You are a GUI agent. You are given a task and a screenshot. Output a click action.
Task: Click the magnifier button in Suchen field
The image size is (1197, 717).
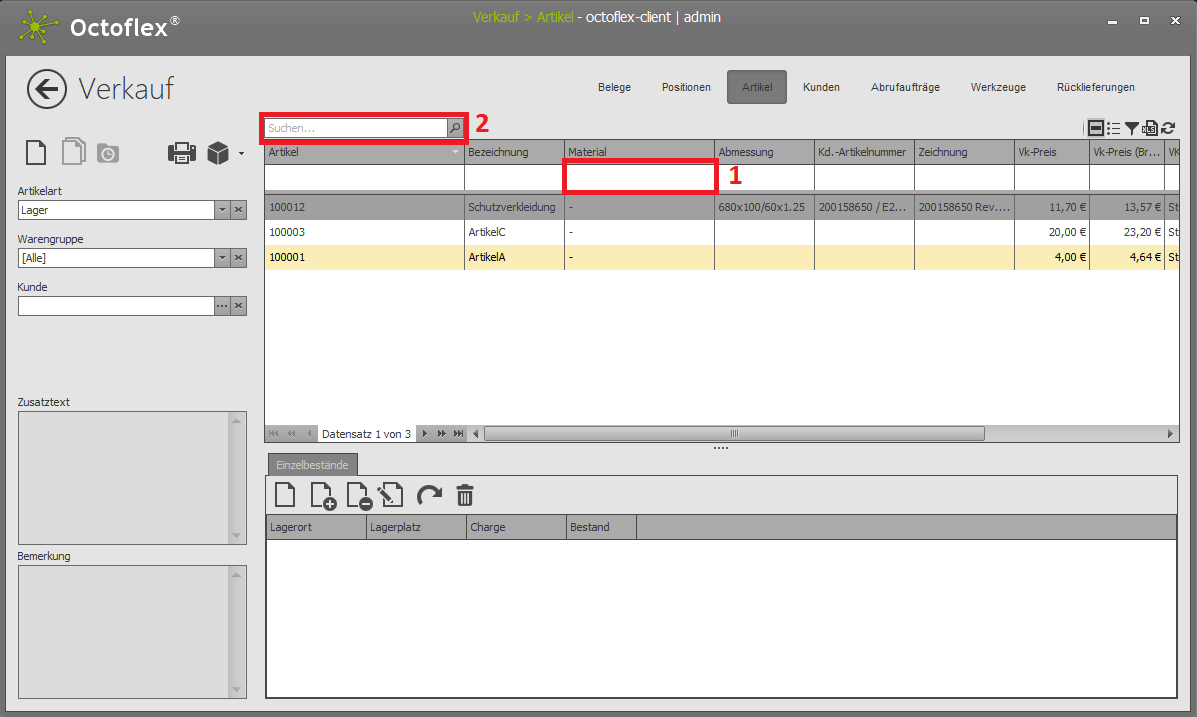[455, 128]
